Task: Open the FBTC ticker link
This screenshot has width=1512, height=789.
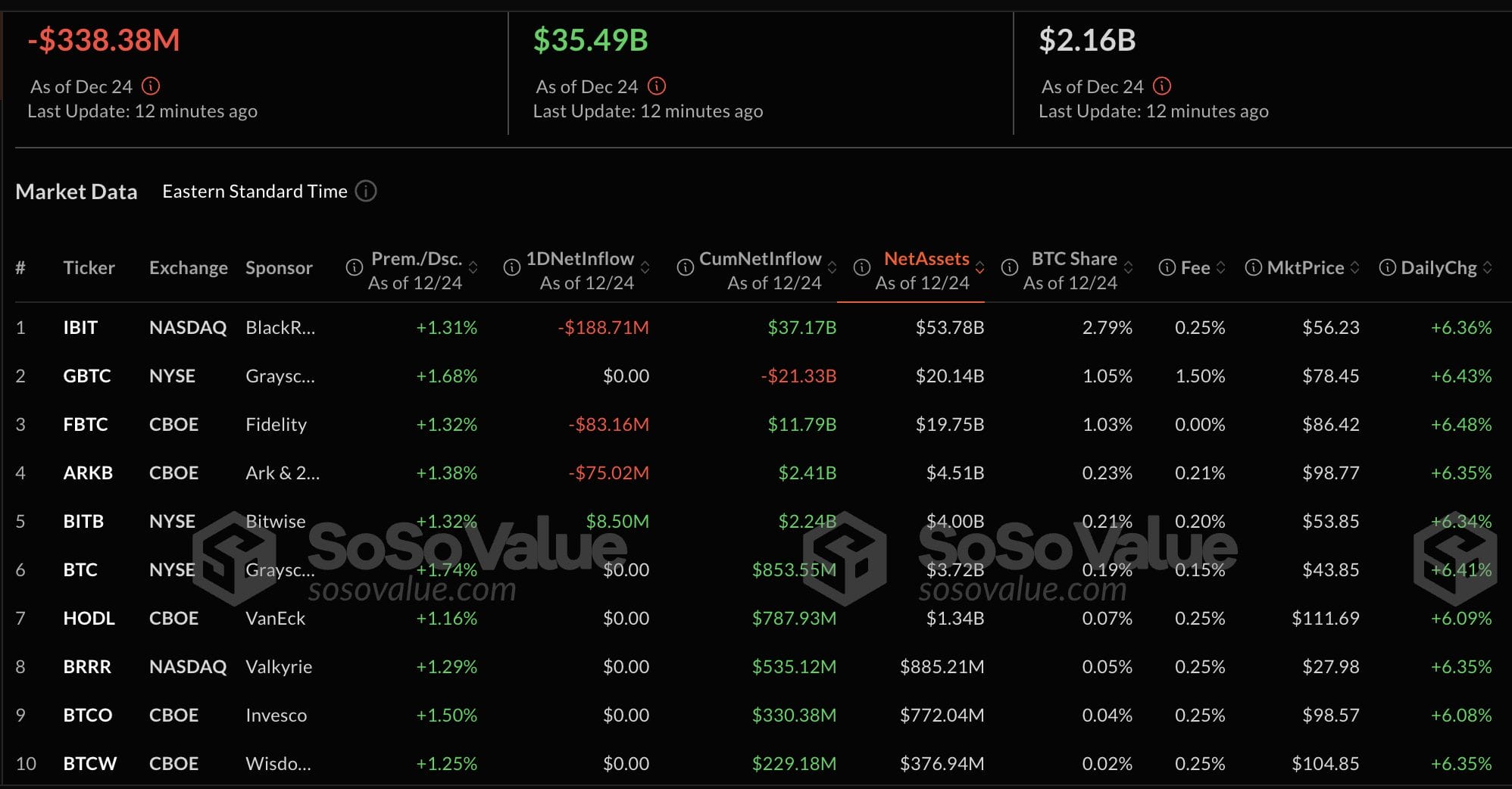Action: 86,425
